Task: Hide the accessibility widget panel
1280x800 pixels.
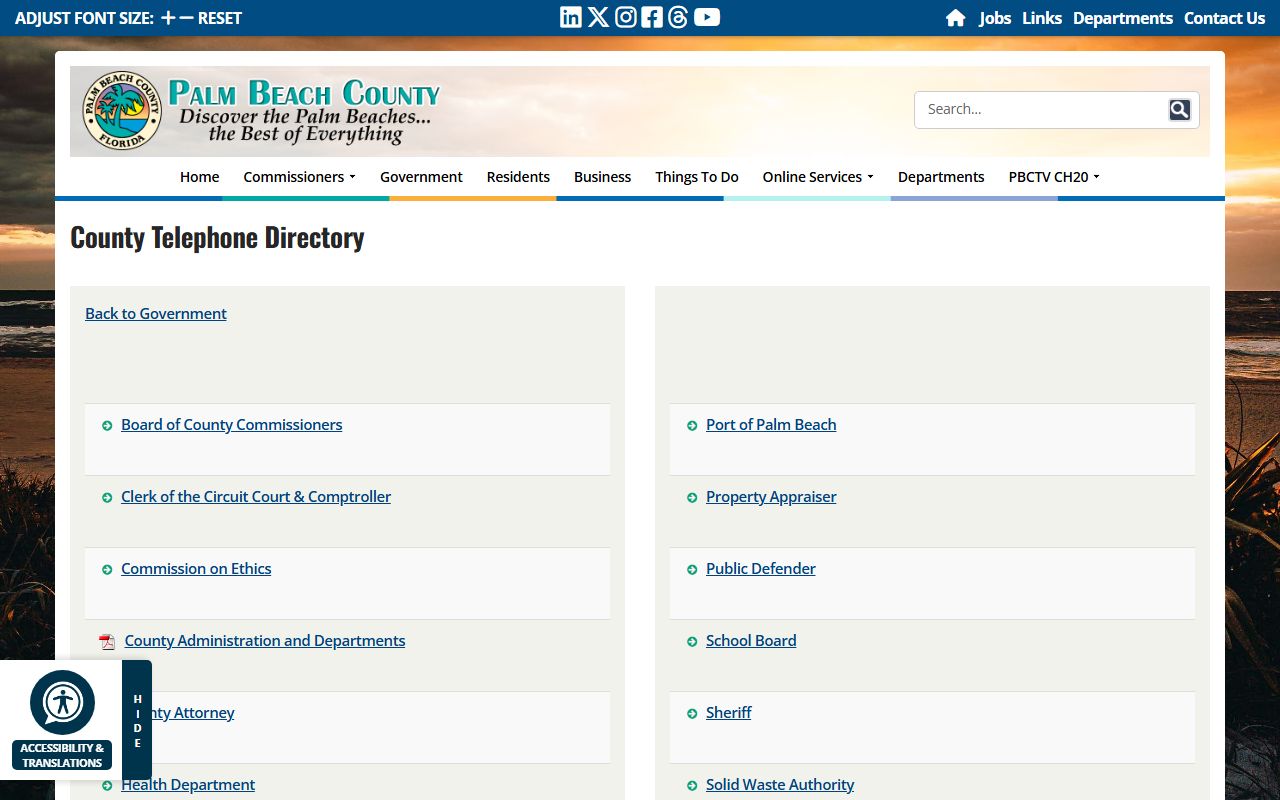Action: (x=137, y=720)
